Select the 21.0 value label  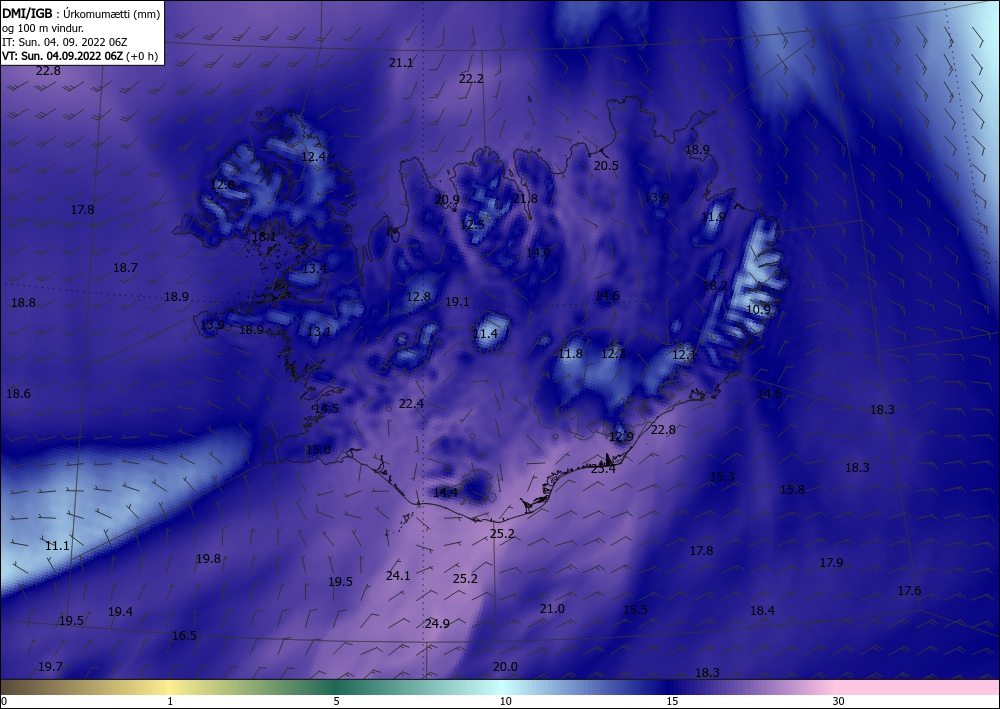[552, 608]
